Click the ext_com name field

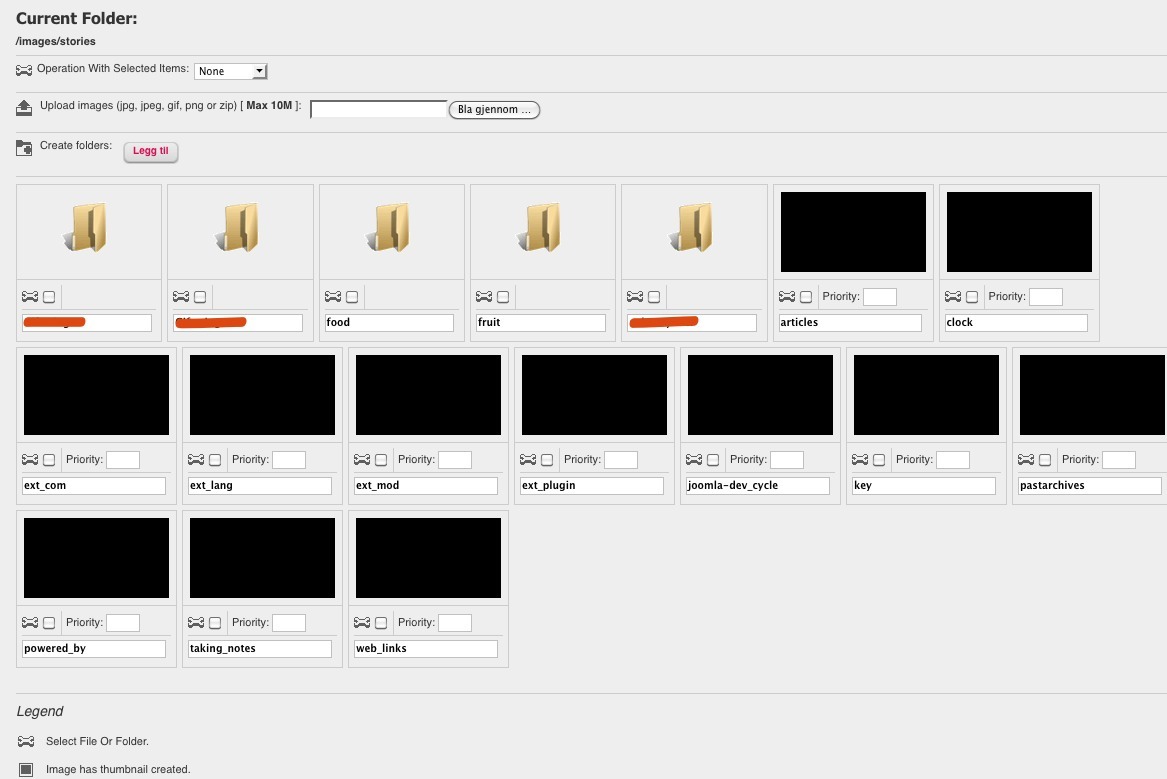(94, 486)
